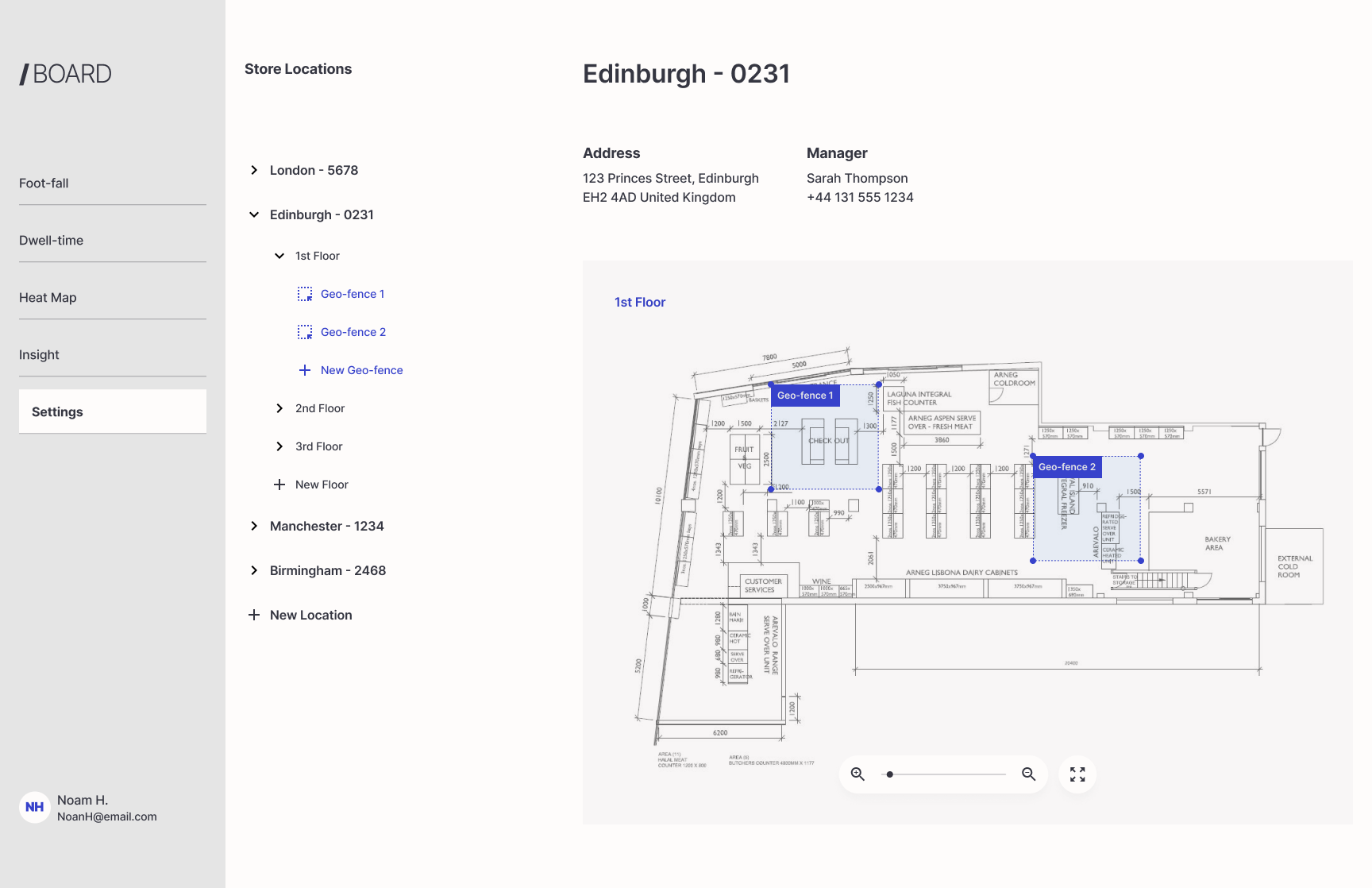This screenshot has height=888, width=1372.
Task: Open the Dwell-time menu item
Action: 113,241
